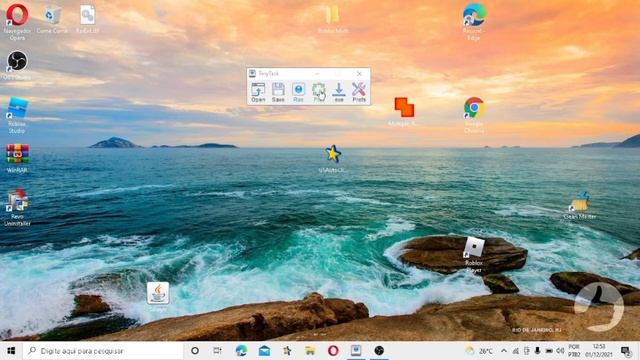Image resolution: width=640 pixels, height=360 pixels.
Task: Open the clock showing 01/12/2021
Action: point(599,351)
